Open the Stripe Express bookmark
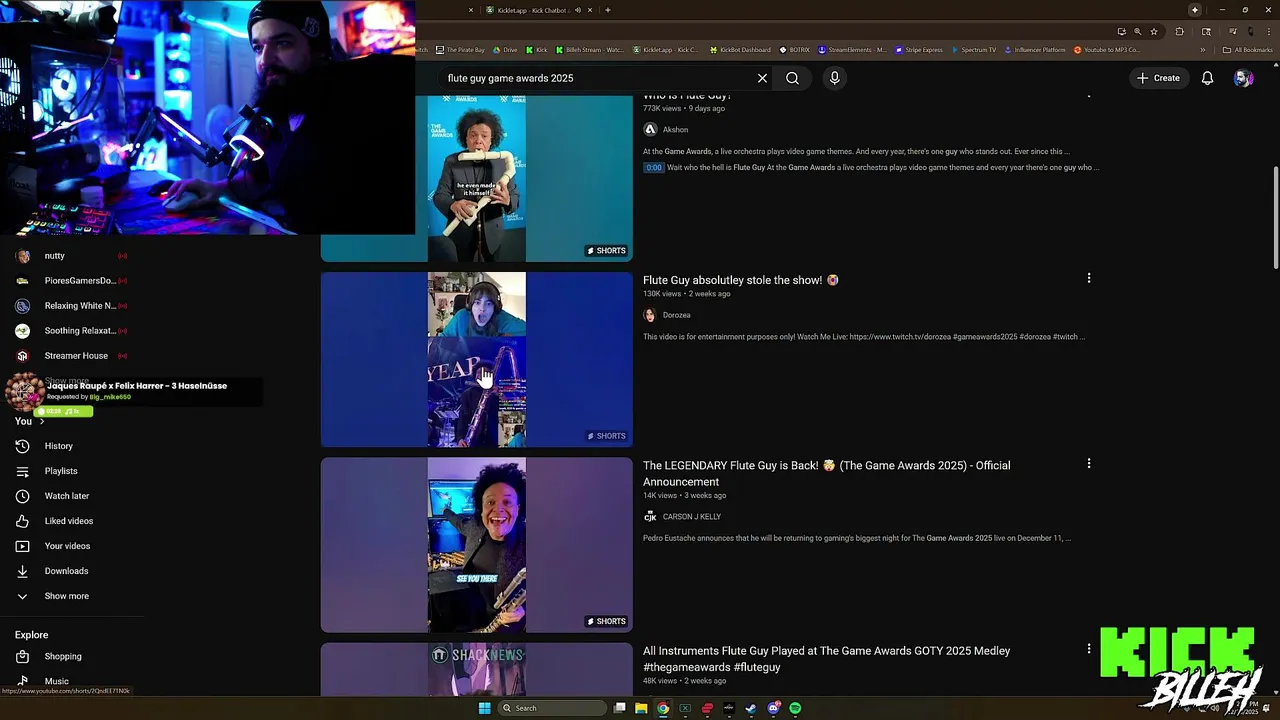 pyautogui.click(x=919, y=50)
